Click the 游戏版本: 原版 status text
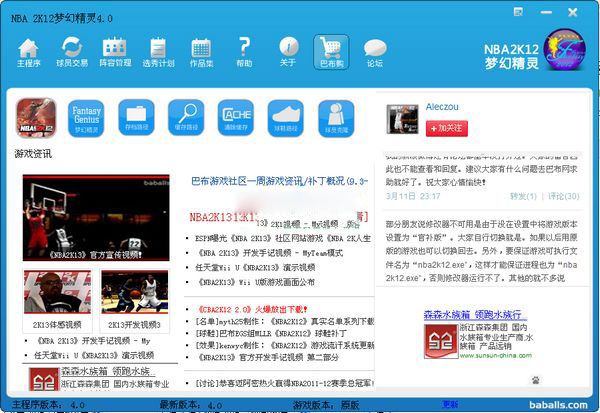600x413 pixels. [x=326, y=405]
